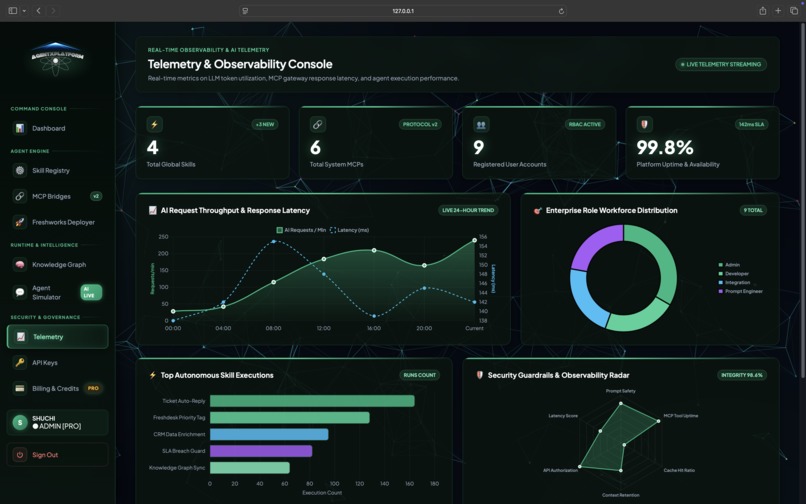Click the SLA Breach Guard purple bar
Viewport: 806px width, 504px height.
[x=261, y=451]
